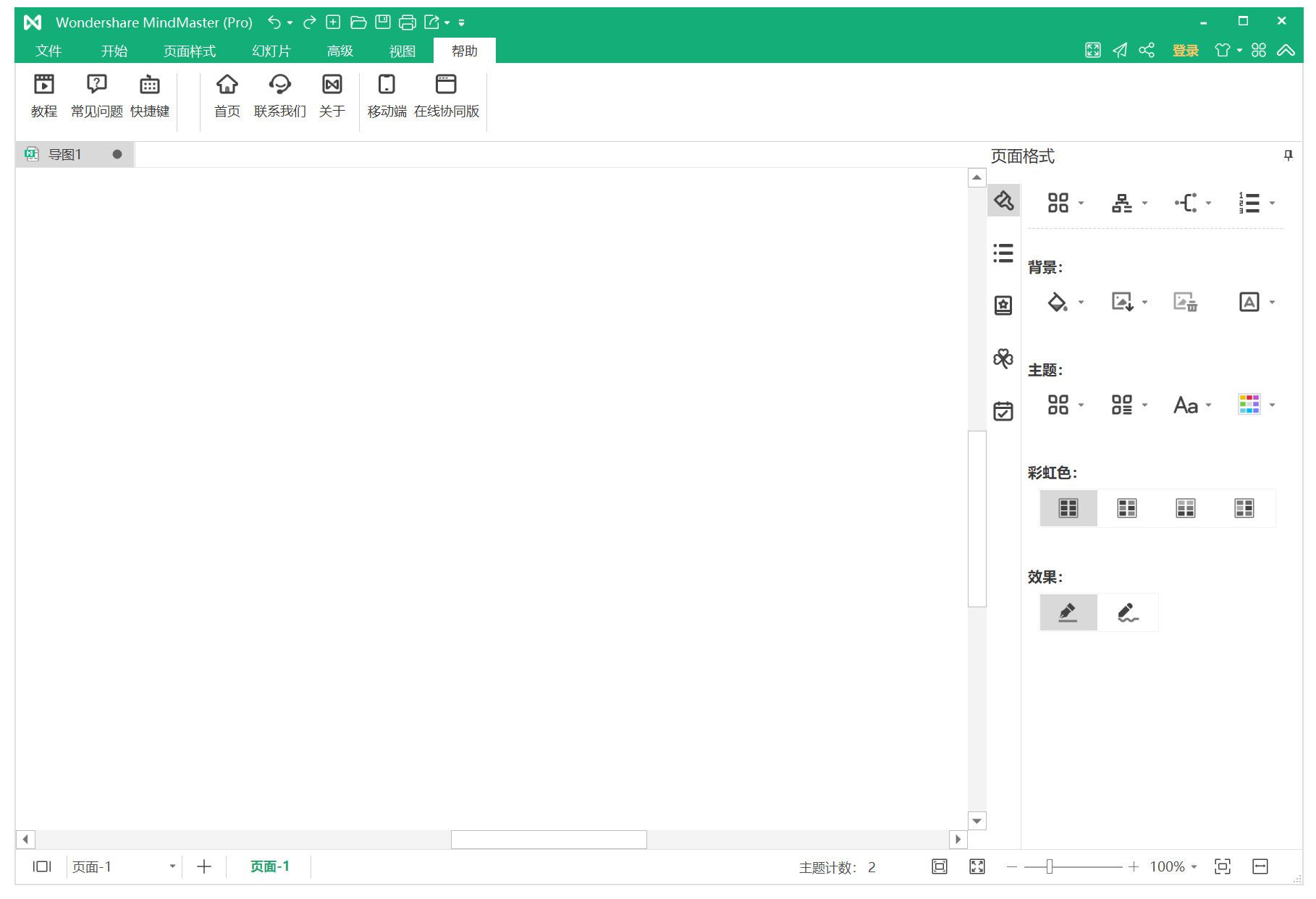
Task: Select the last rainbow color option
Action: [x=1244, y=508]
